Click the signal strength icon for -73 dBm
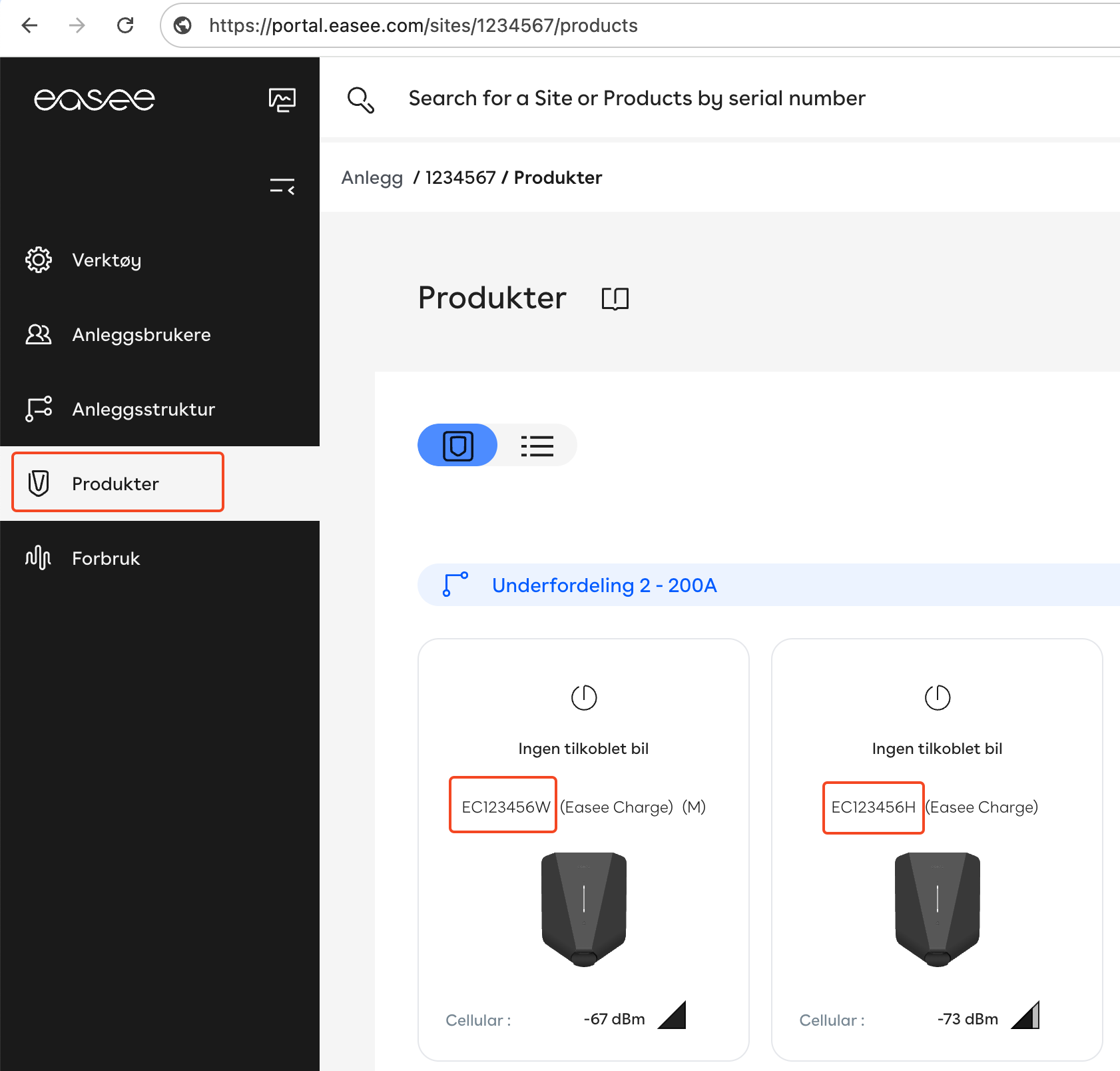The width and height of the screenshot is (1120, 1071). pos(1025,1015)
